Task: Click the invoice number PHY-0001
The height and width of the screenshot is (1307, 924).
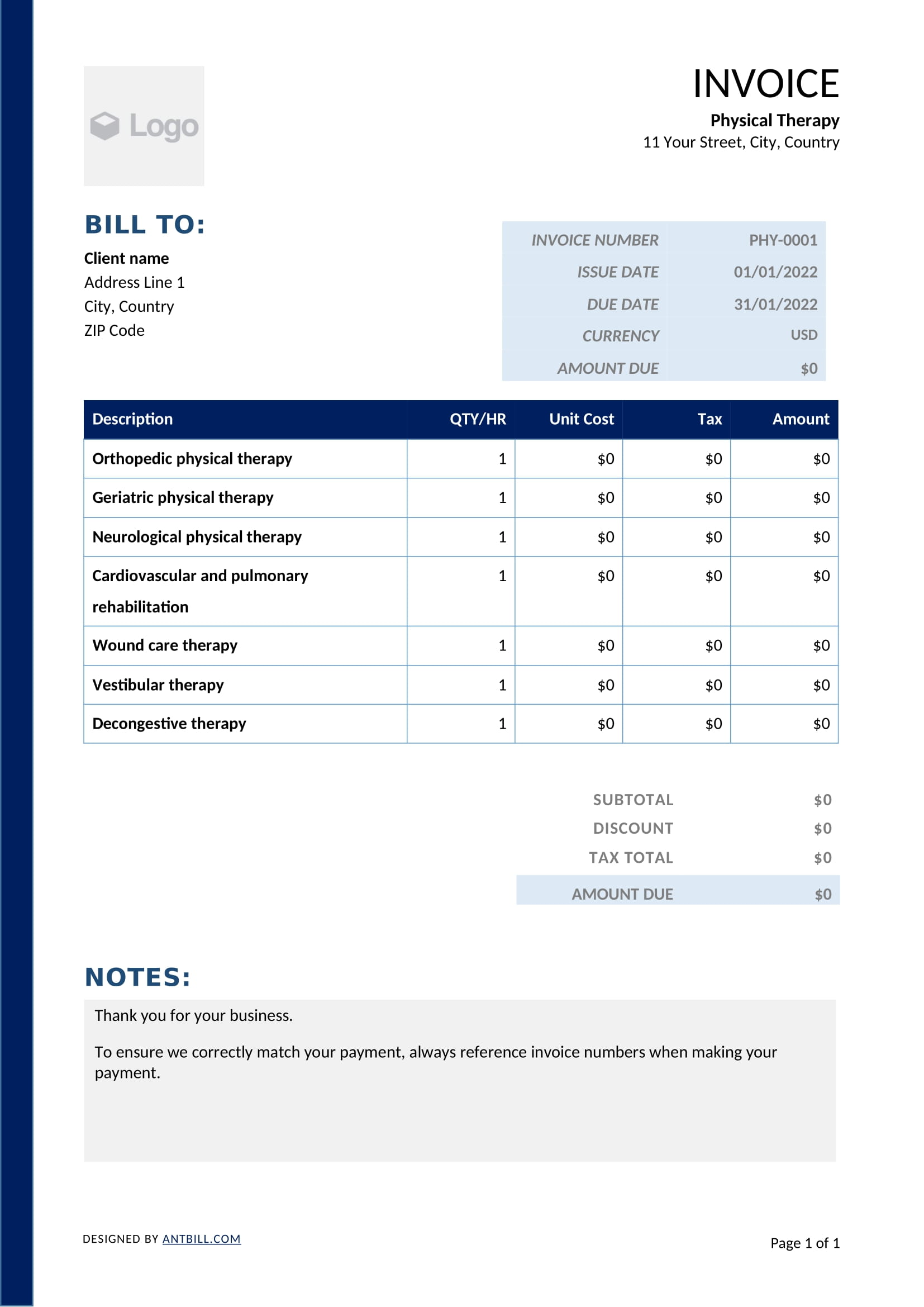Action: coord(783,240)
